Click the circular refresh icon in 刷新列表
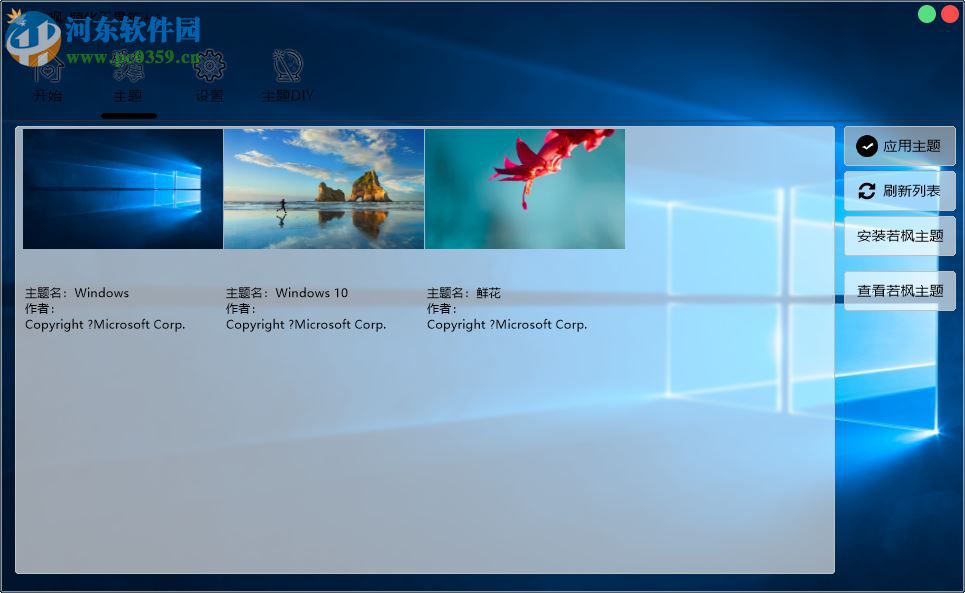The height and width of the screenshot is (593, 965). pyautogui.click(x=867, y=191)
